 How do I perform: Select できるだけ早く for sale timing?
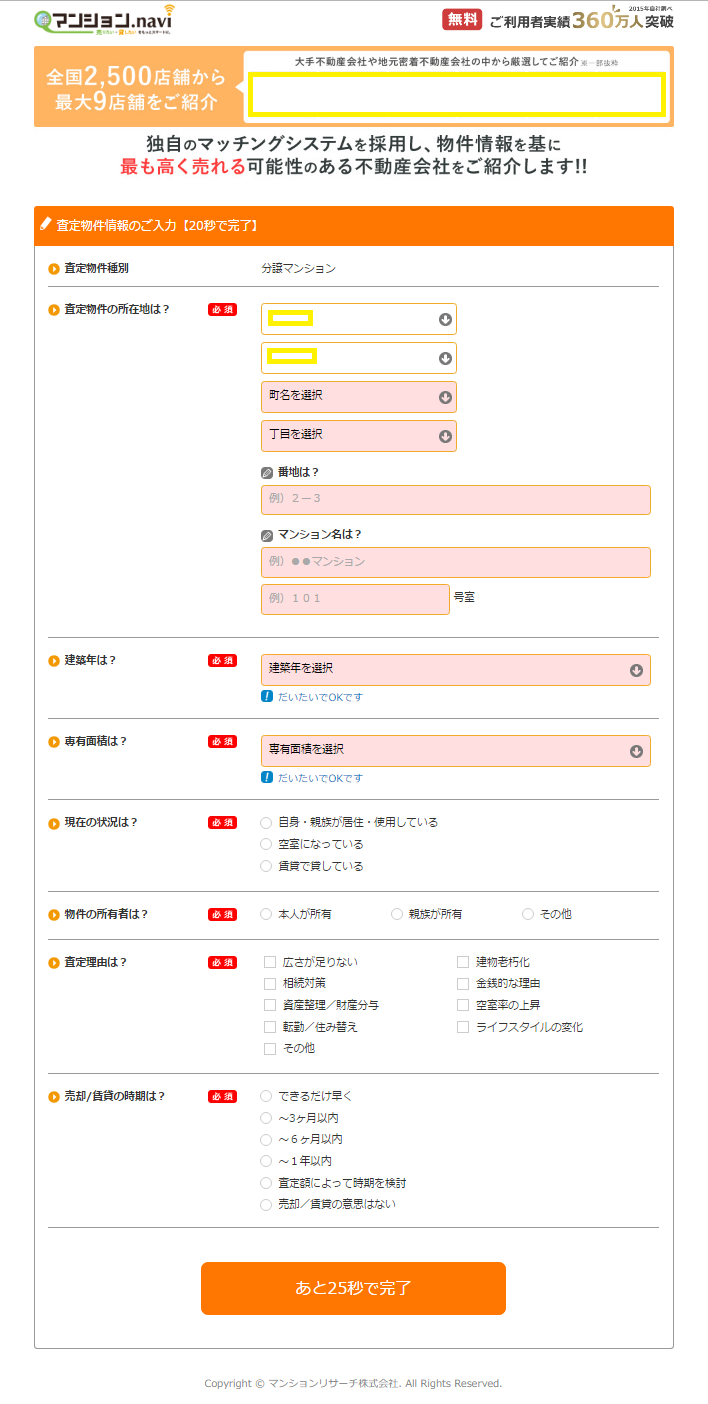(x=266, y=1096)
